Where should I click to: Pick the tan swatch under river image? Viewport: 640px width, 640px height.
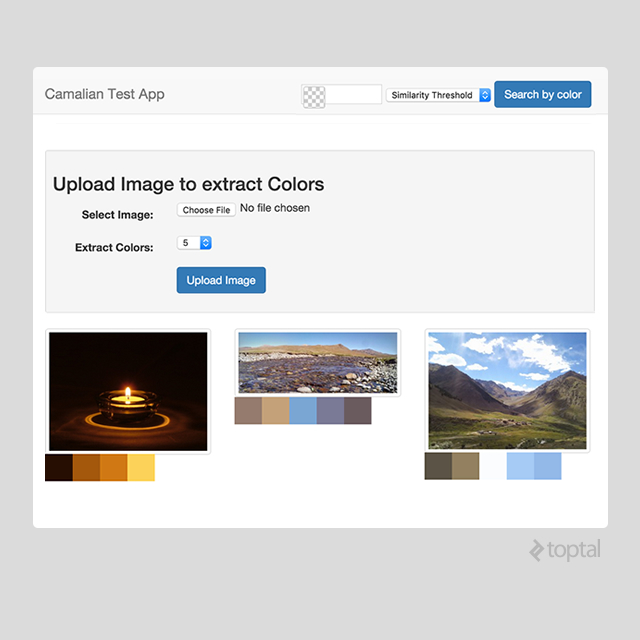pyautogui.click(x=275, y=411)
